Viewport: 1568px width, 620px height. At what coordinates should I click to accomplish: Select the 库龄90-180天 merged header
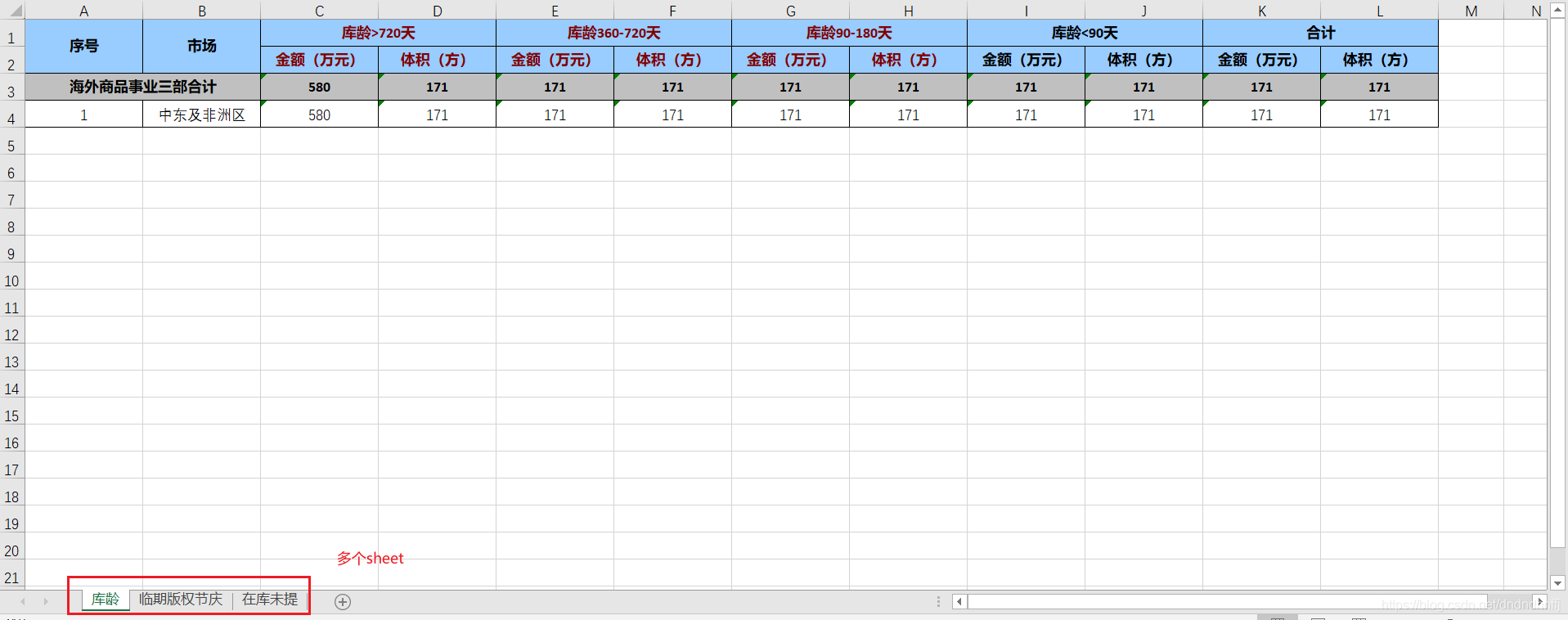point(850,33)
